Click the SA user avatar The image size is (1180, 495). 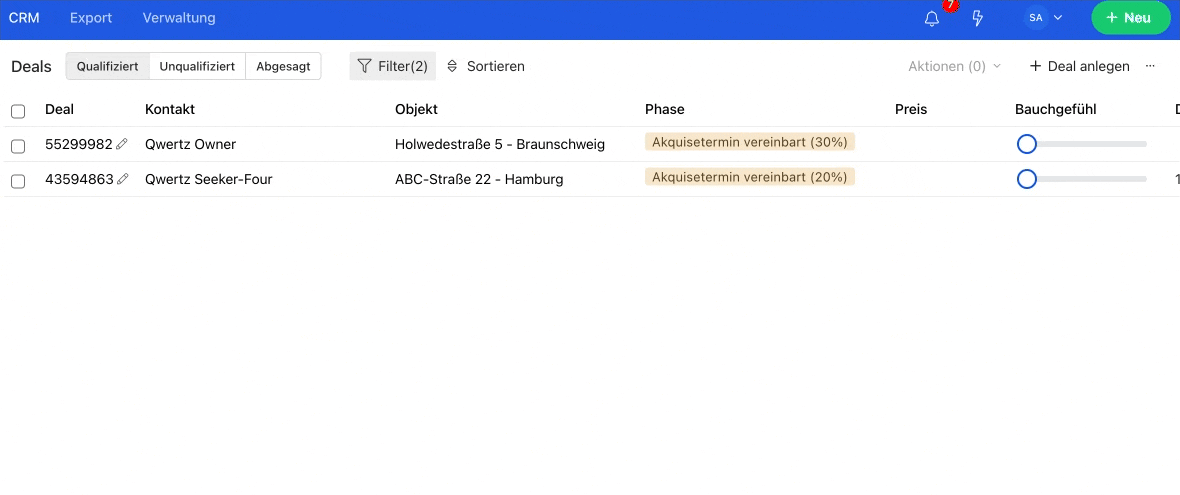1036,17
